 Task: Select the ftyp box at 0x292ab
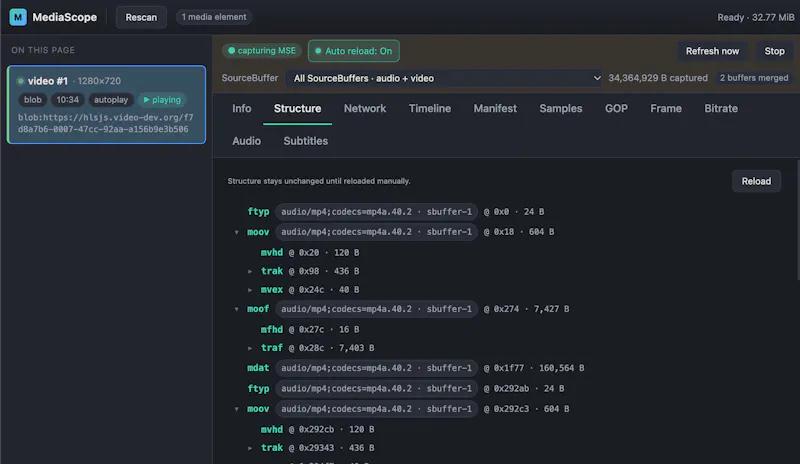point(258,388)
